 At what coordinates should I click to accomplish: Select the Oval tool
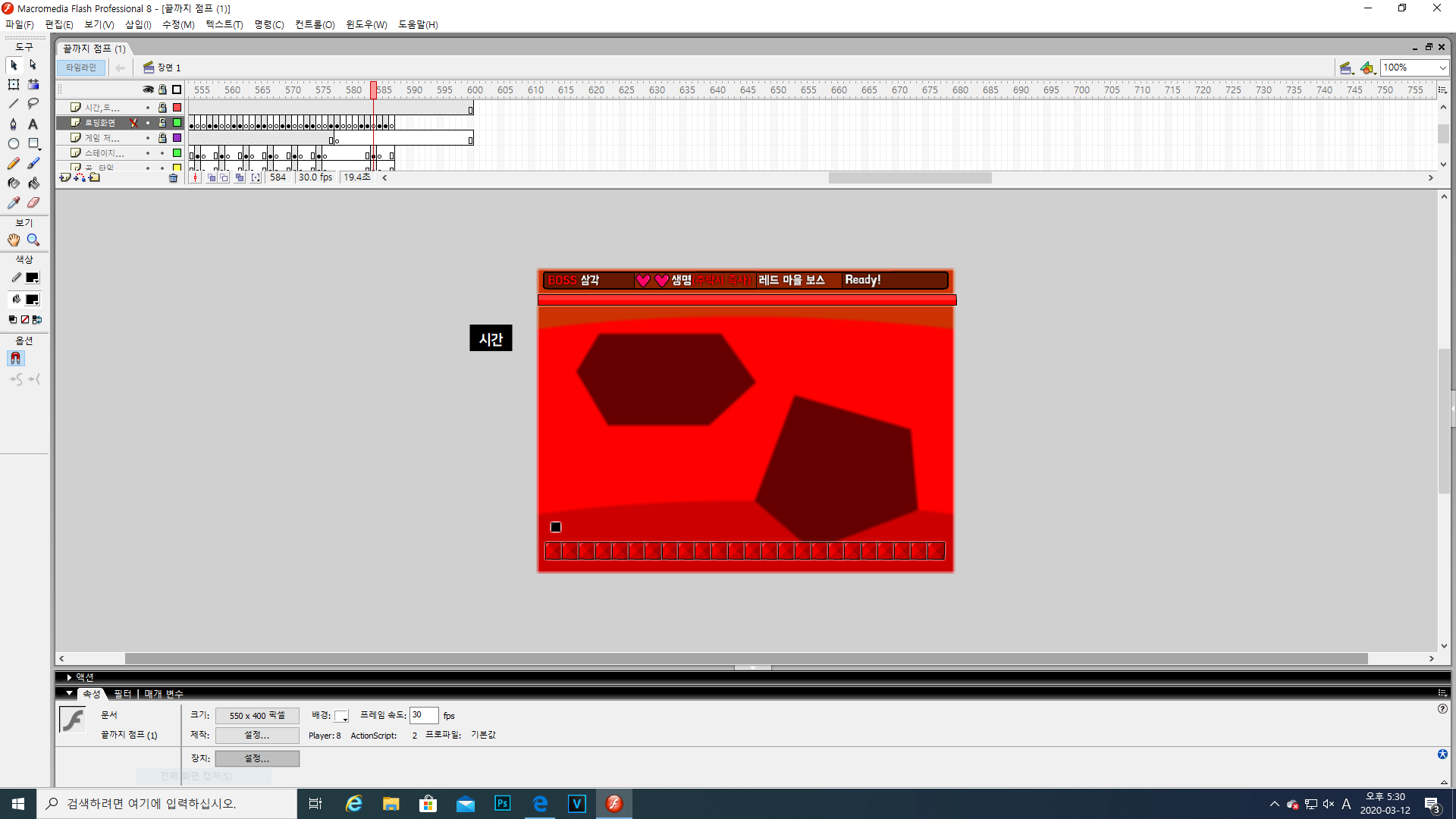point(14,143)
